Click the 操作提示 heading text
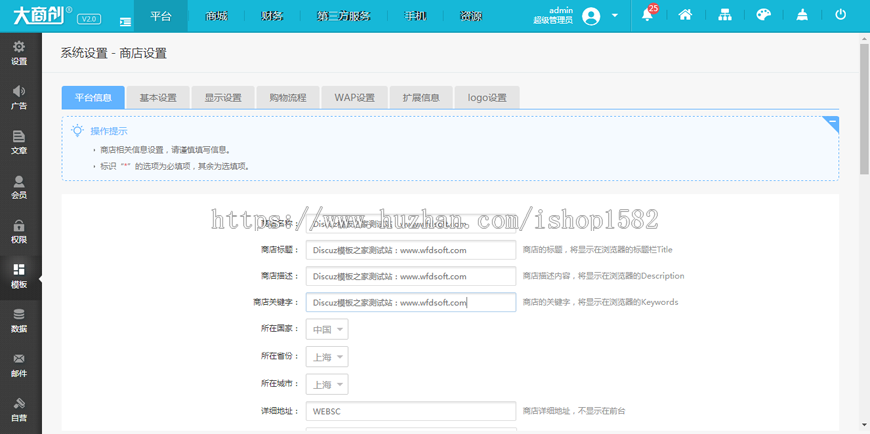Screen dimensions: 870x434 point(109,132)
